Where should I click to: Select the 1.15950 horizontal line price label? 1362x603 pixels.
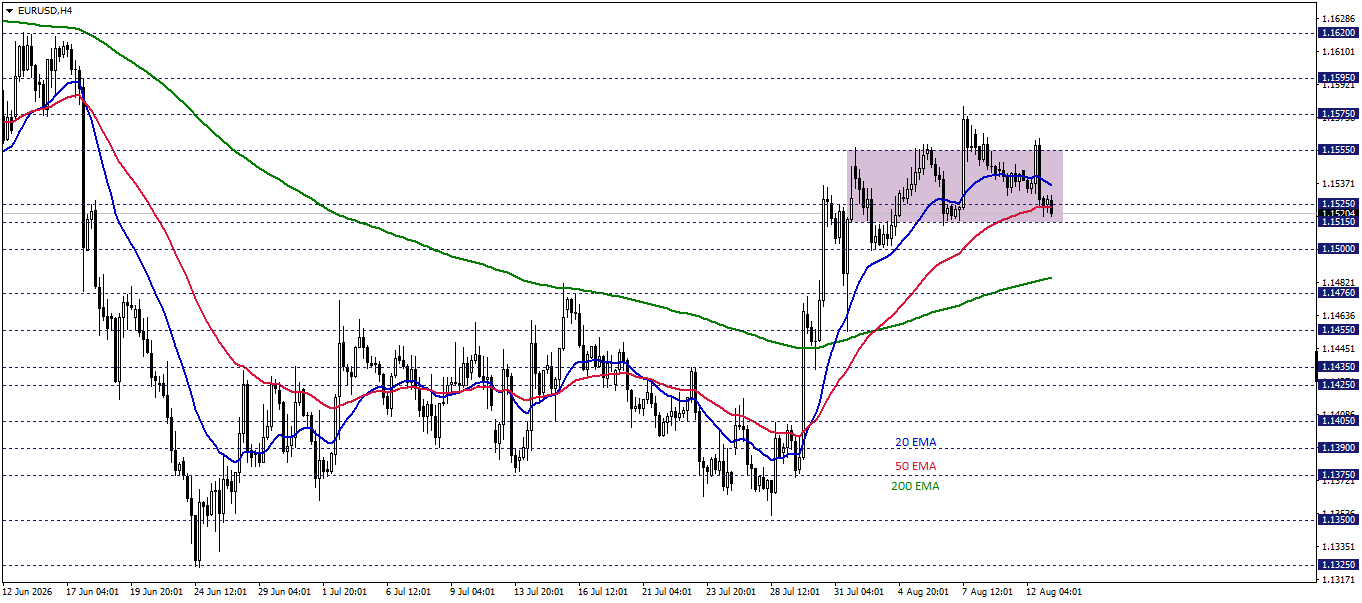[1338, 77]
